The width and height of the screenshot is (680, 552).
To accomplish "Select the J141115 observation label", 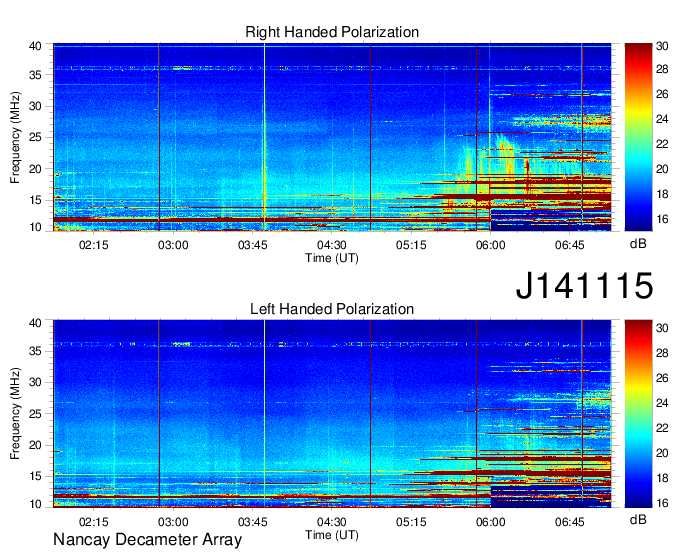I will [x=584, y=285].
